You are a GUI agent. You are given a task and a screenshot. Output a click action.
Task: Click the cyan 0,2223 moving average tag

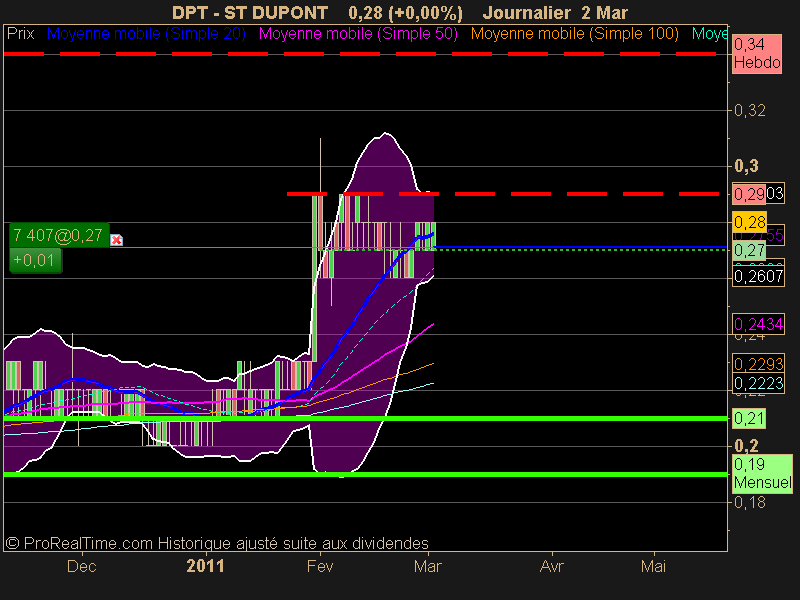[758, 383]
